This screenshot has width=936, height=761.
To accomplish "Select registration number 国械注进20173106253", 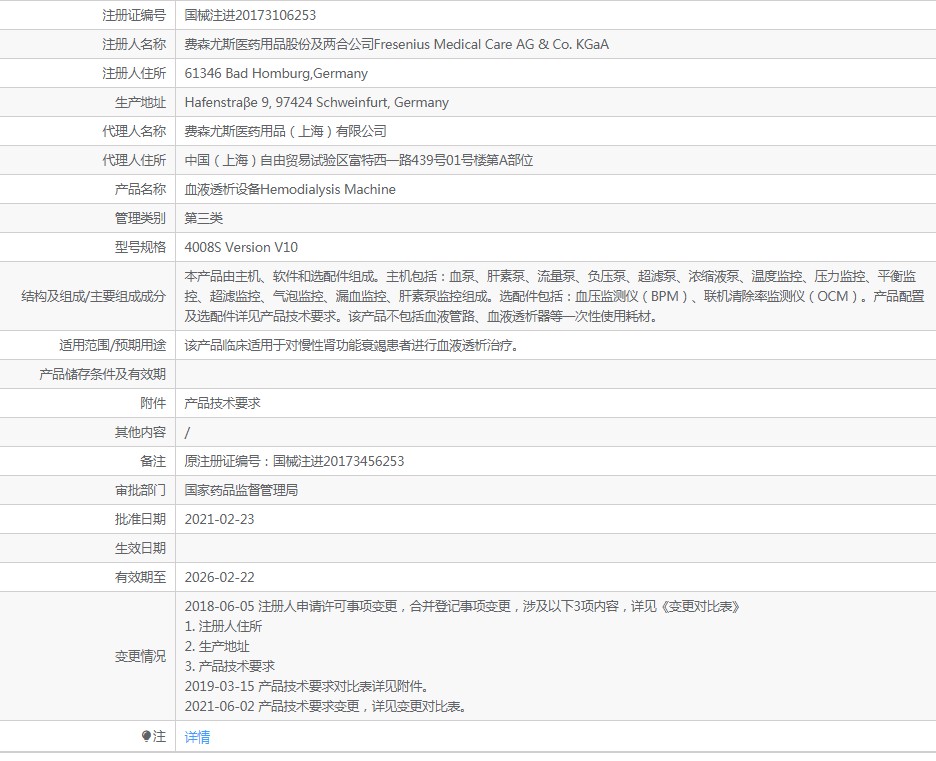I will [x=250, y=15].
